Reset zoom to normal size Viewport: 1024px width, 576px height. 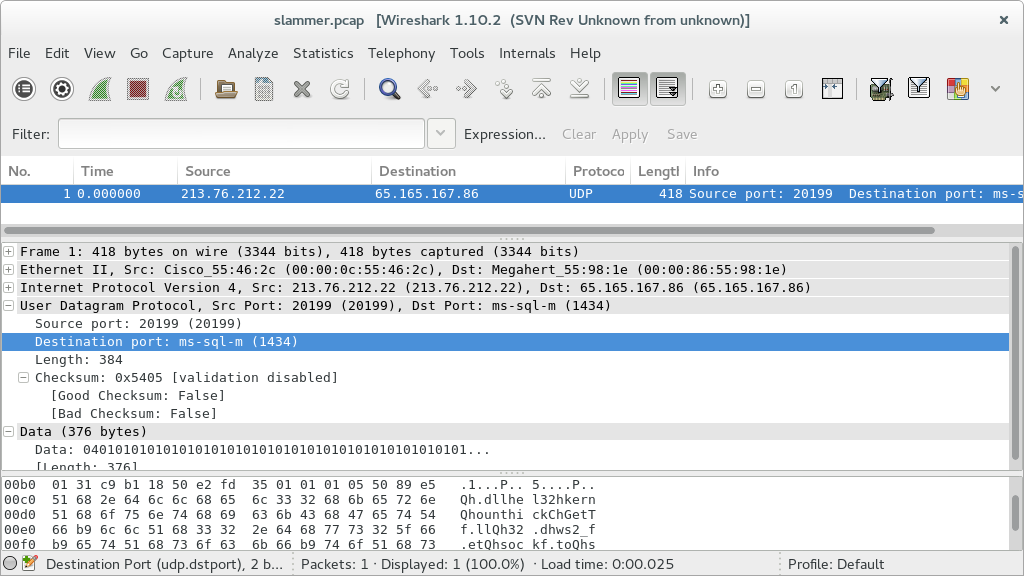point(793,89)
